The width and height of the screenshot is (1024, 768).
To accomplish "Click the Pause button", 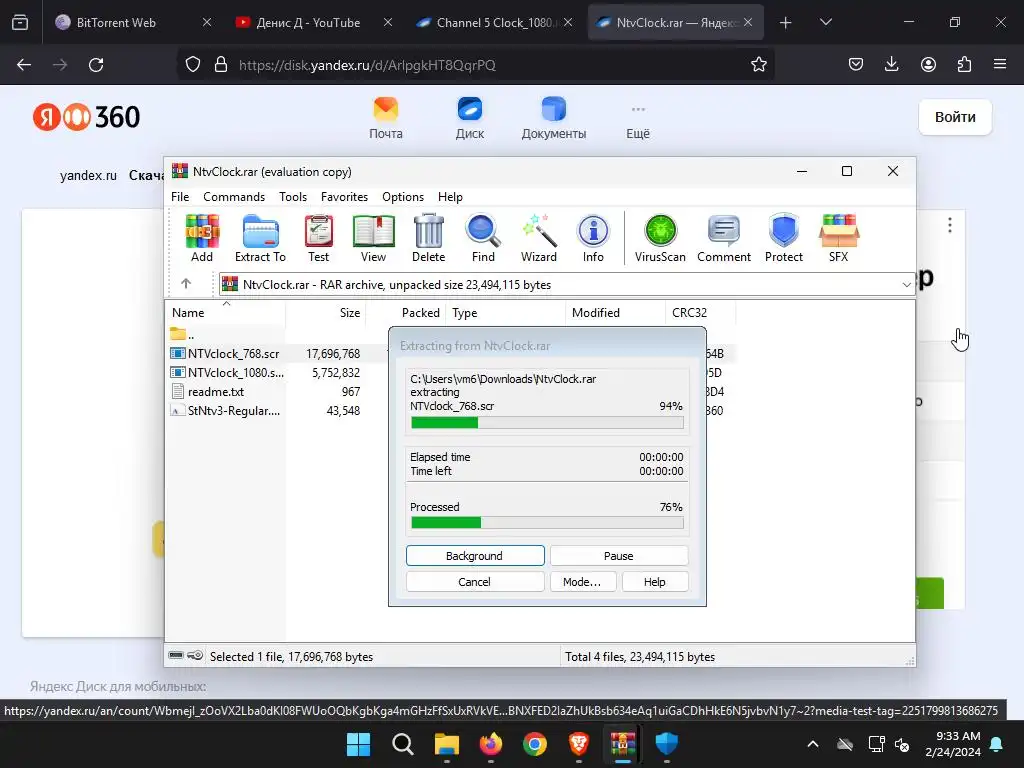I will click(x=618, y=556).
